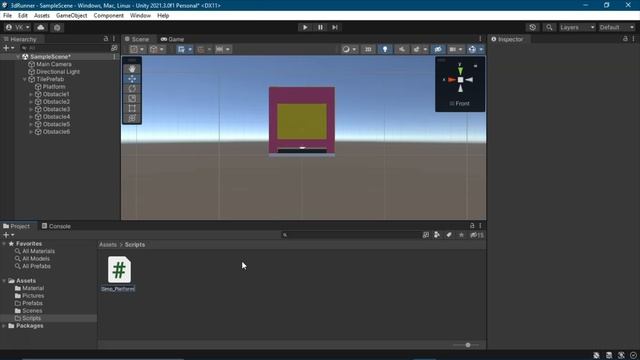Expand the Packages folder
This screenshot has width=640, height=360.
(x=4, y=326)
